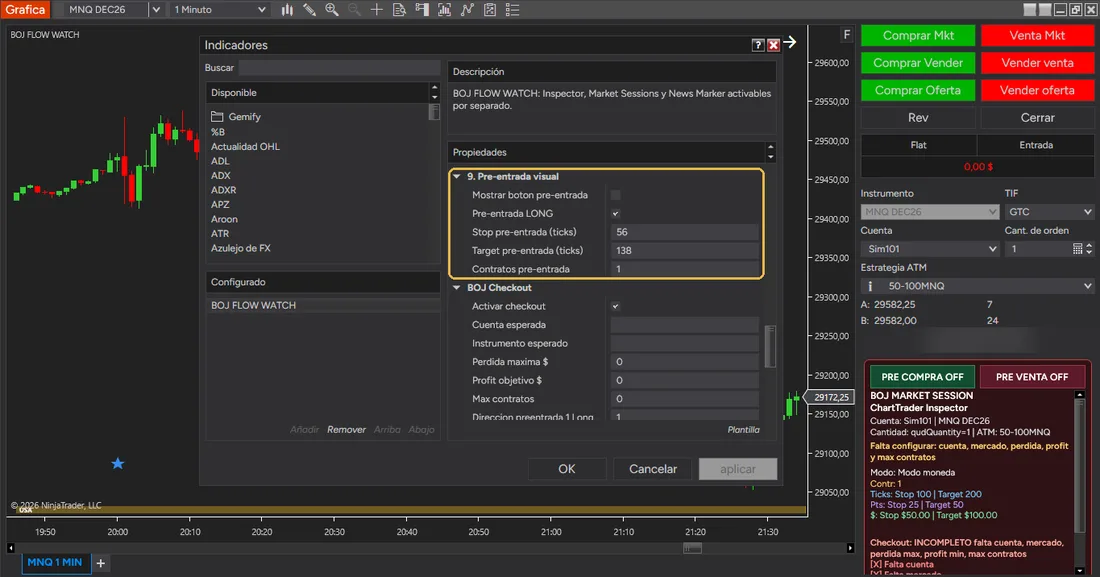1100x577 pixels.
Task: Select ADX in the Disponible list
Action: coord(220,175)
